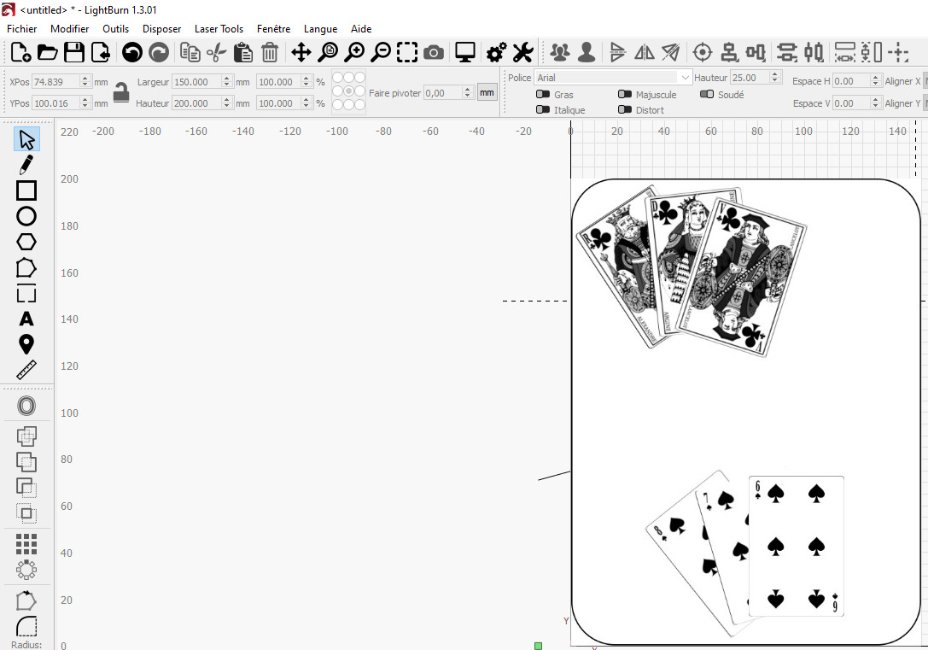
Task: Undo the last action
Action: 132,53
